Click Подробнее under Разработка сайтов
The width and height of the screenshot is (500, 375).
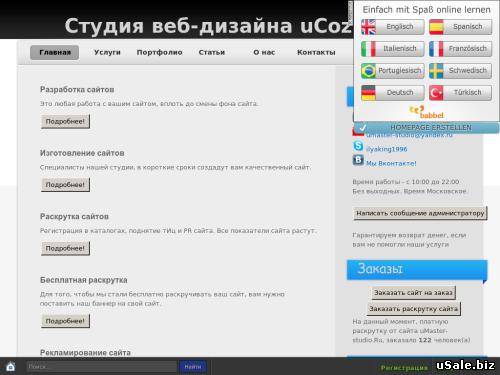[x=65, y=121]
